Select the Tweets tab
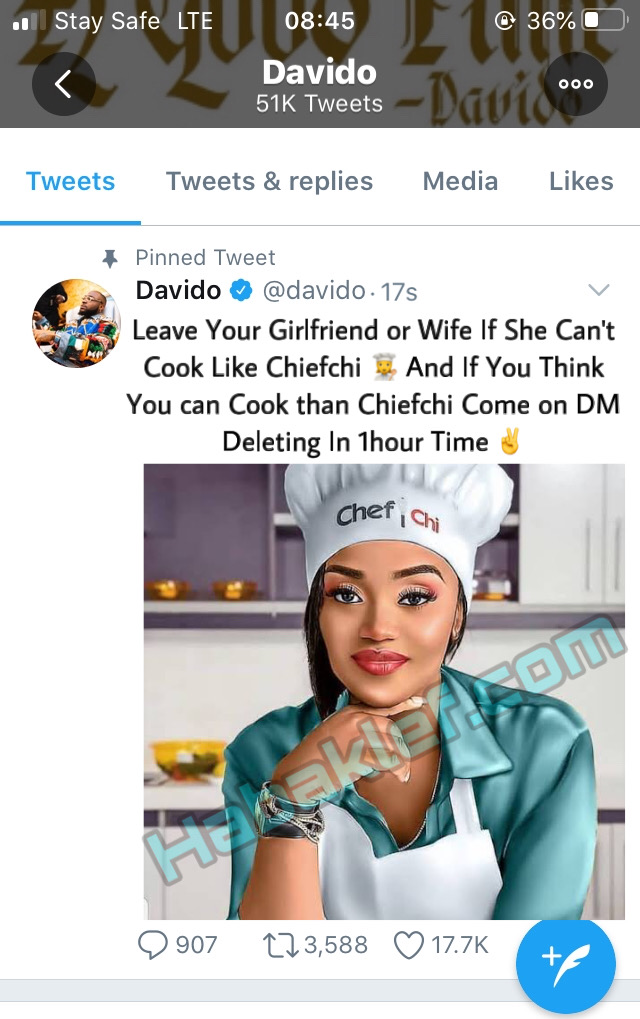 70,181
